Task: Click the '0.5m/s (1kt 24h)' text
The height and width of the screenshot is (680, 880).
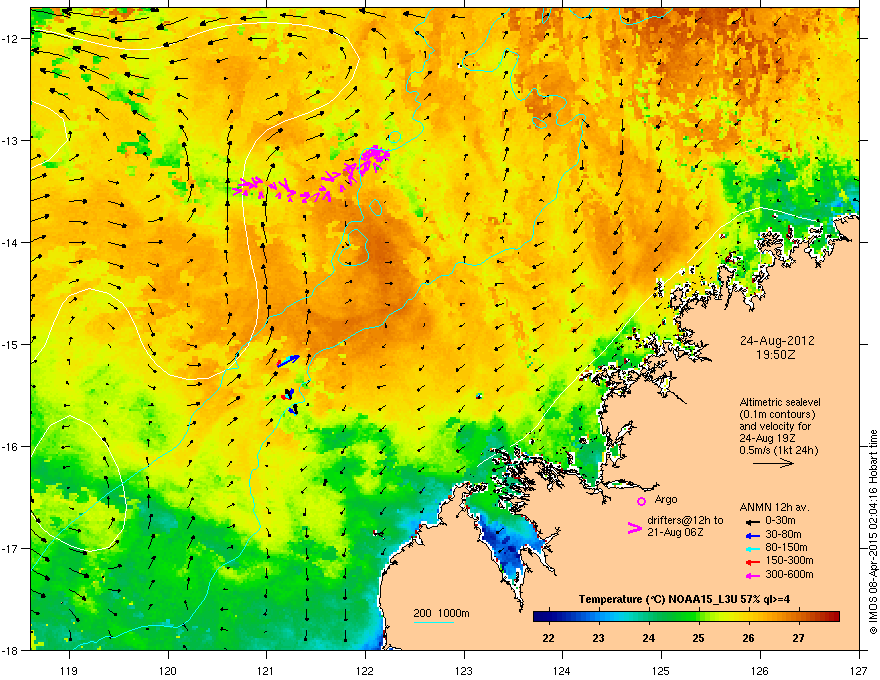Action: (x=778, y=450)
